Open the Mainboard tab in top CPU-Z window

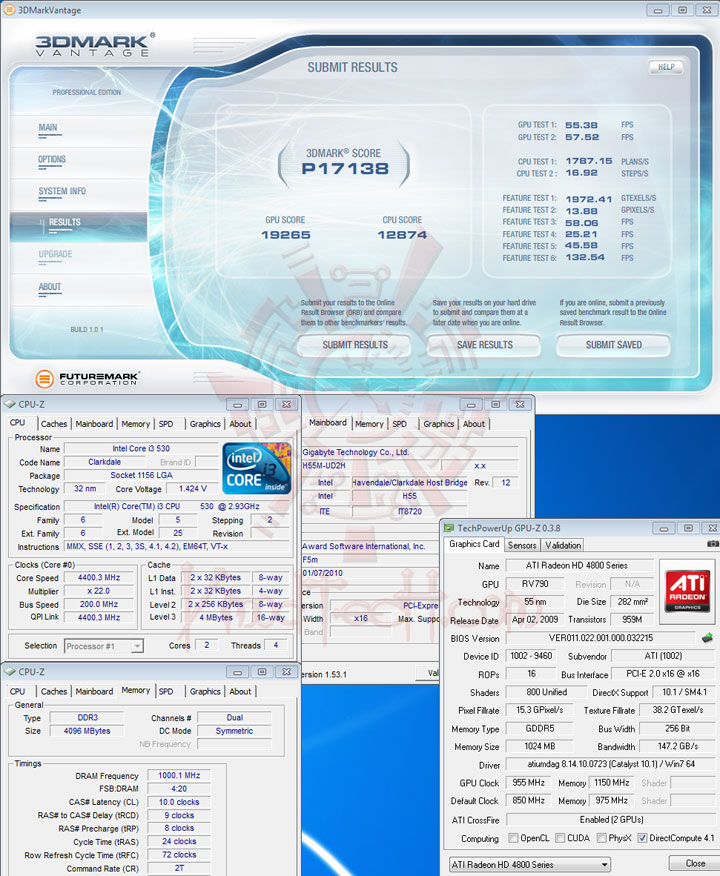(x=94, y=424)
